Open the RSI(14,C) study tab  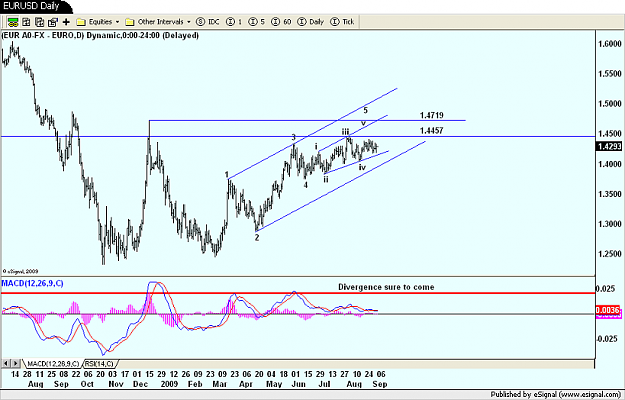(99, 364)
